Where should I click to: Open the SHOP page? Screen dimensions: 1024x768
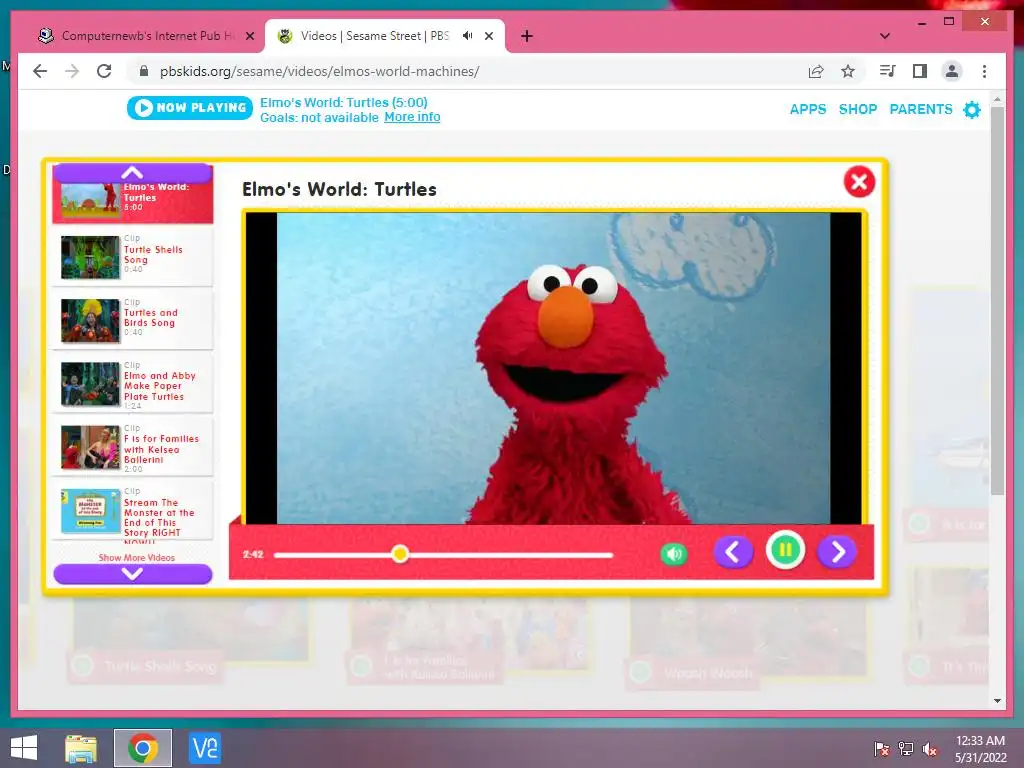[x=857, y=109]
